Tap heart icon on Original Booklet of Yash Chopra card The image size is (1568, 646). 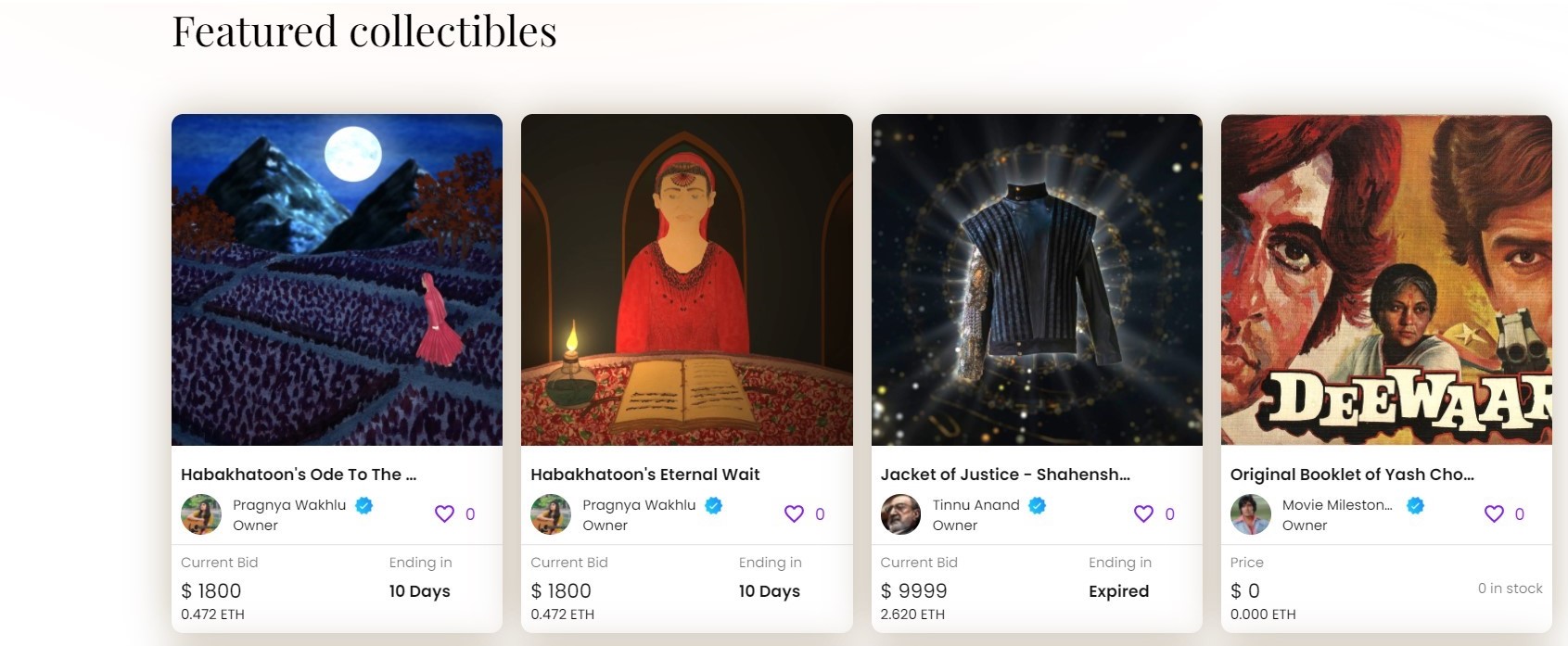(1493, 513)
